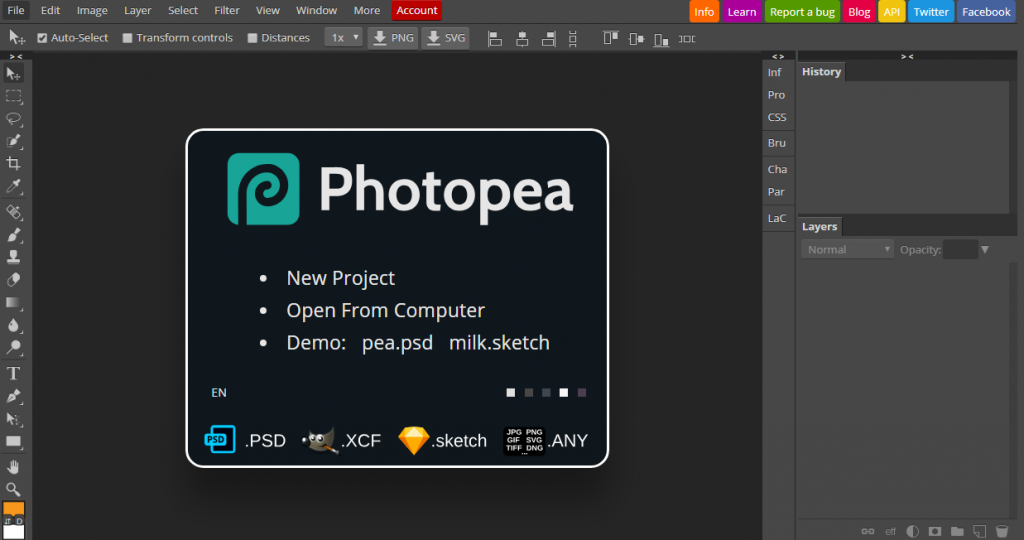Export via the PNG download button

coord(392,38)
